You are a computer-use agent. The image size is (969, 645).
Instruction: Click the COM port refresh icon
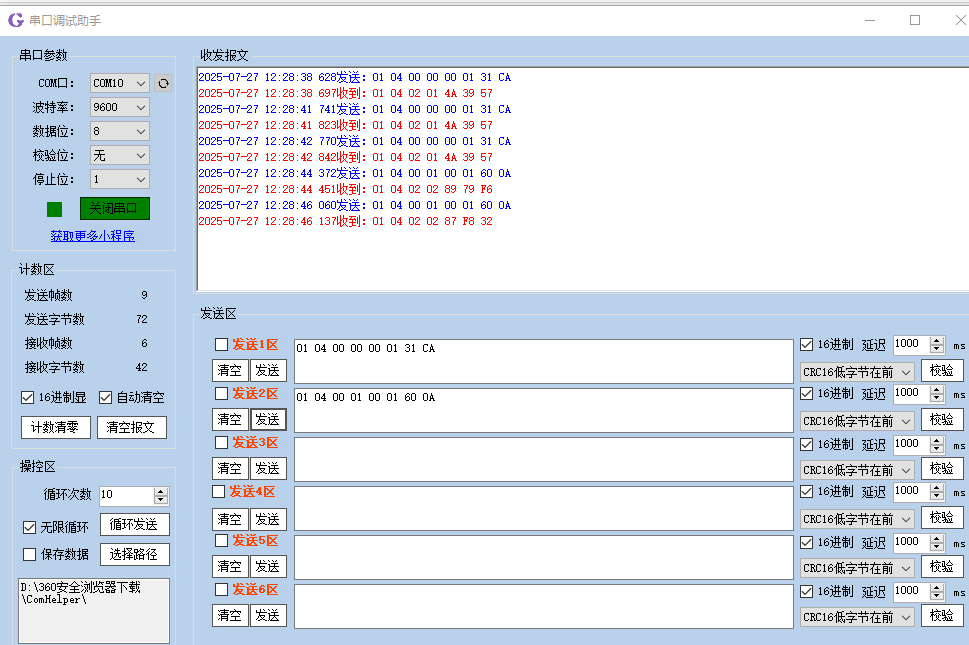pyautogui.click(x=164, y=83)
